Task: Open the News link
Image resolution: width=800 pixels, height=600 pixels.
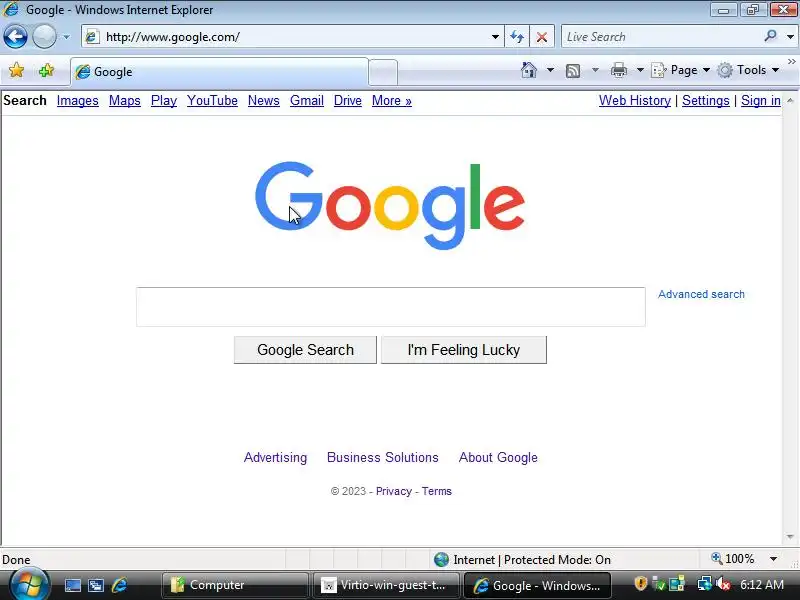Action: (x=264, y=101)
